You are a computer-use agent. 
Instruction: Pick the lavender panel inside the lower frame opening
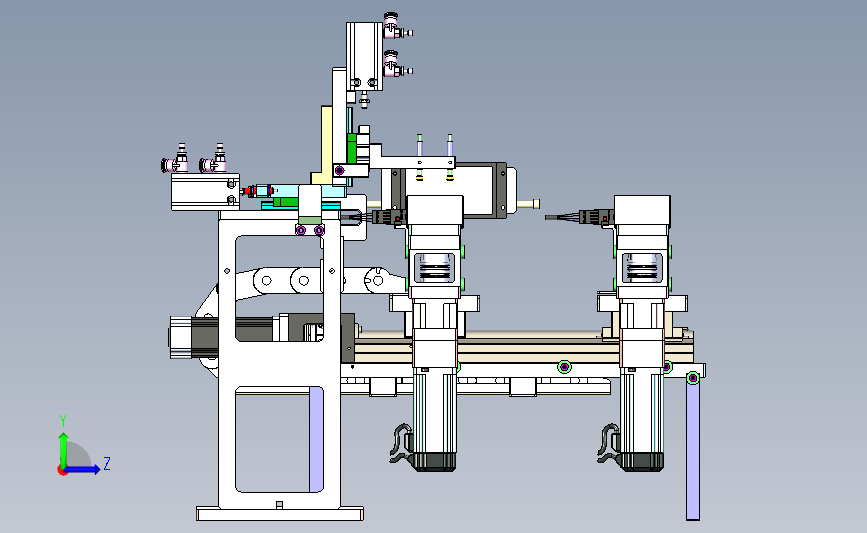click(316, 439)
